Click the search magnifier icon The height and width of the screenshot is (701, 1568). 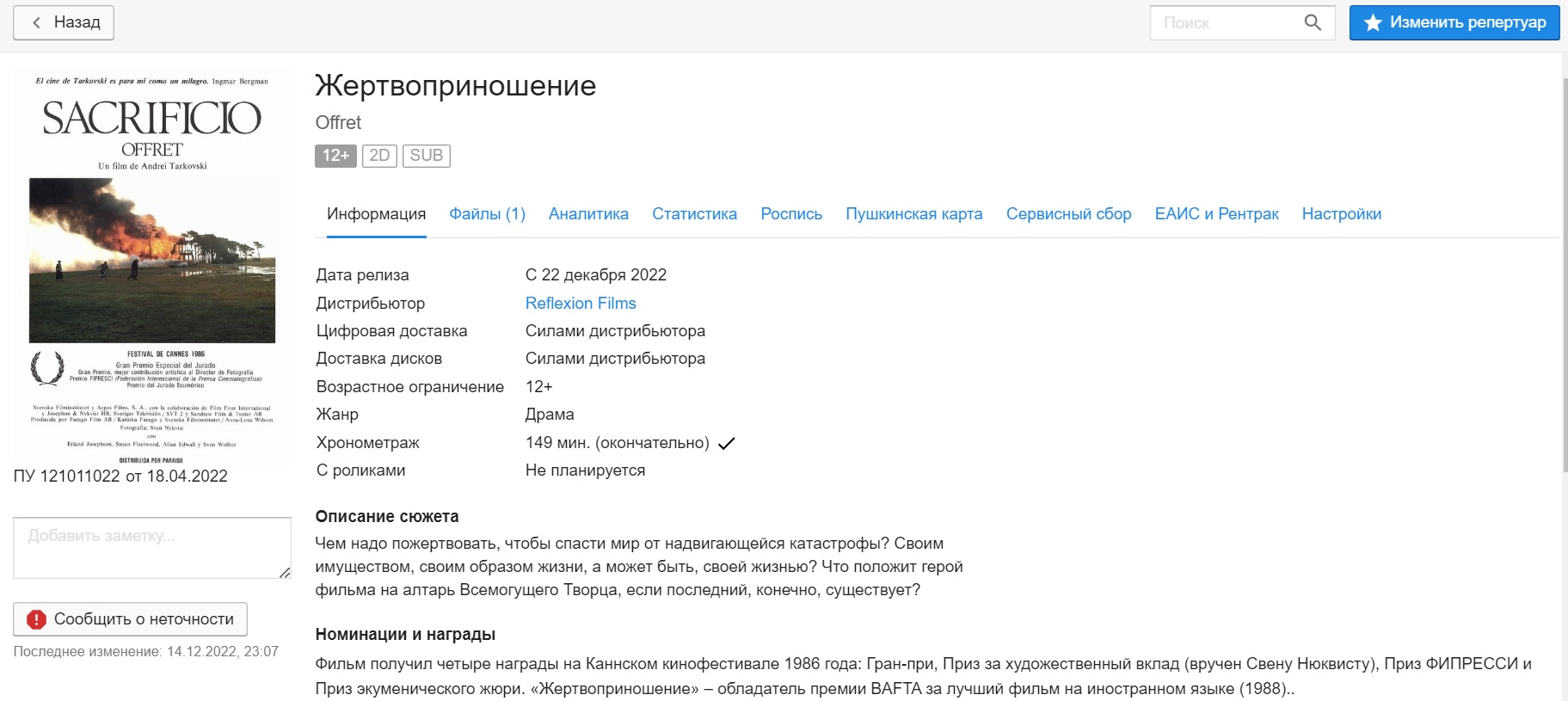(x=1312, y=22)
